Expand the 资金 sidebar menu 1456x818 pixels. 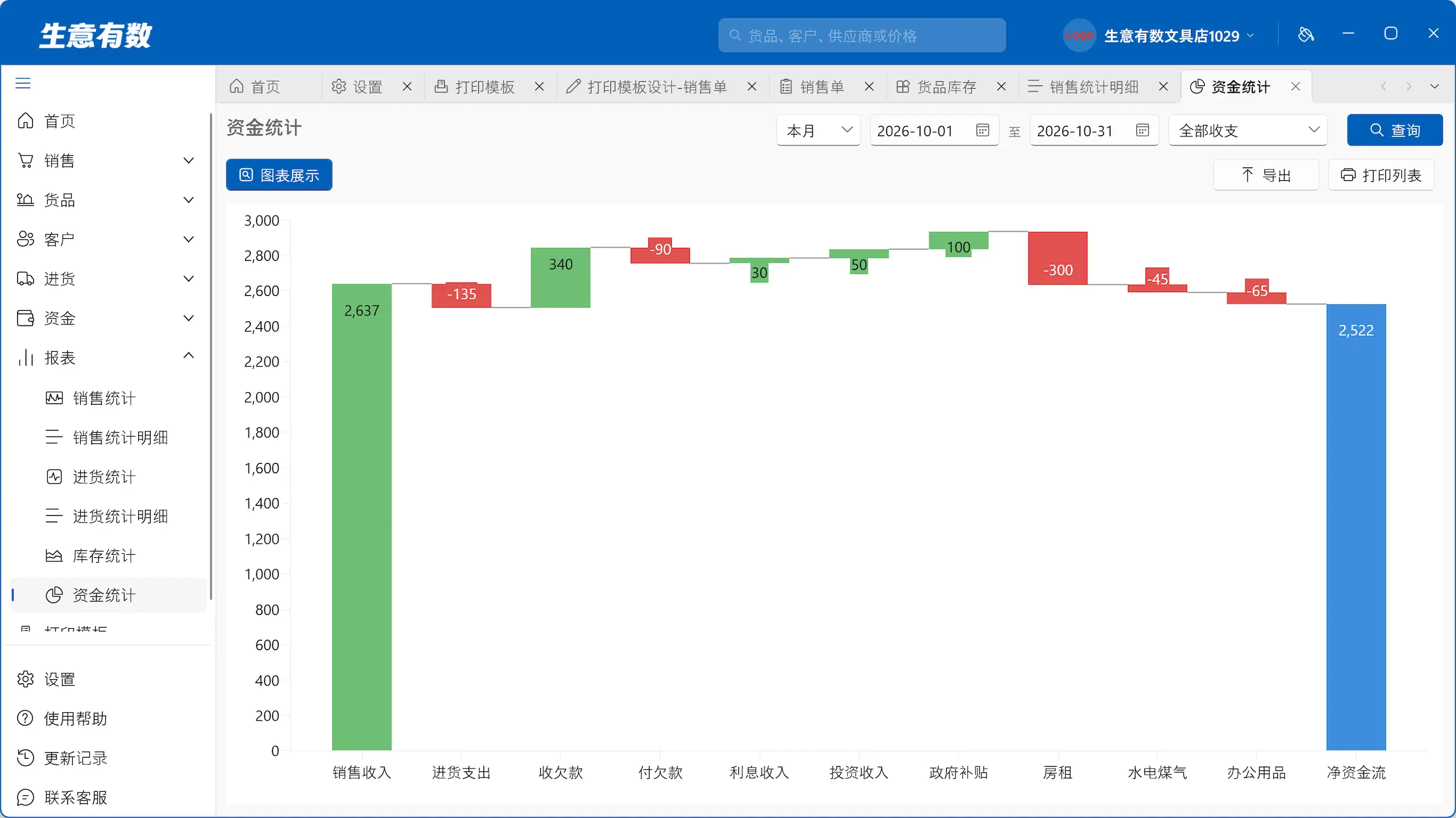click(108, 318)
